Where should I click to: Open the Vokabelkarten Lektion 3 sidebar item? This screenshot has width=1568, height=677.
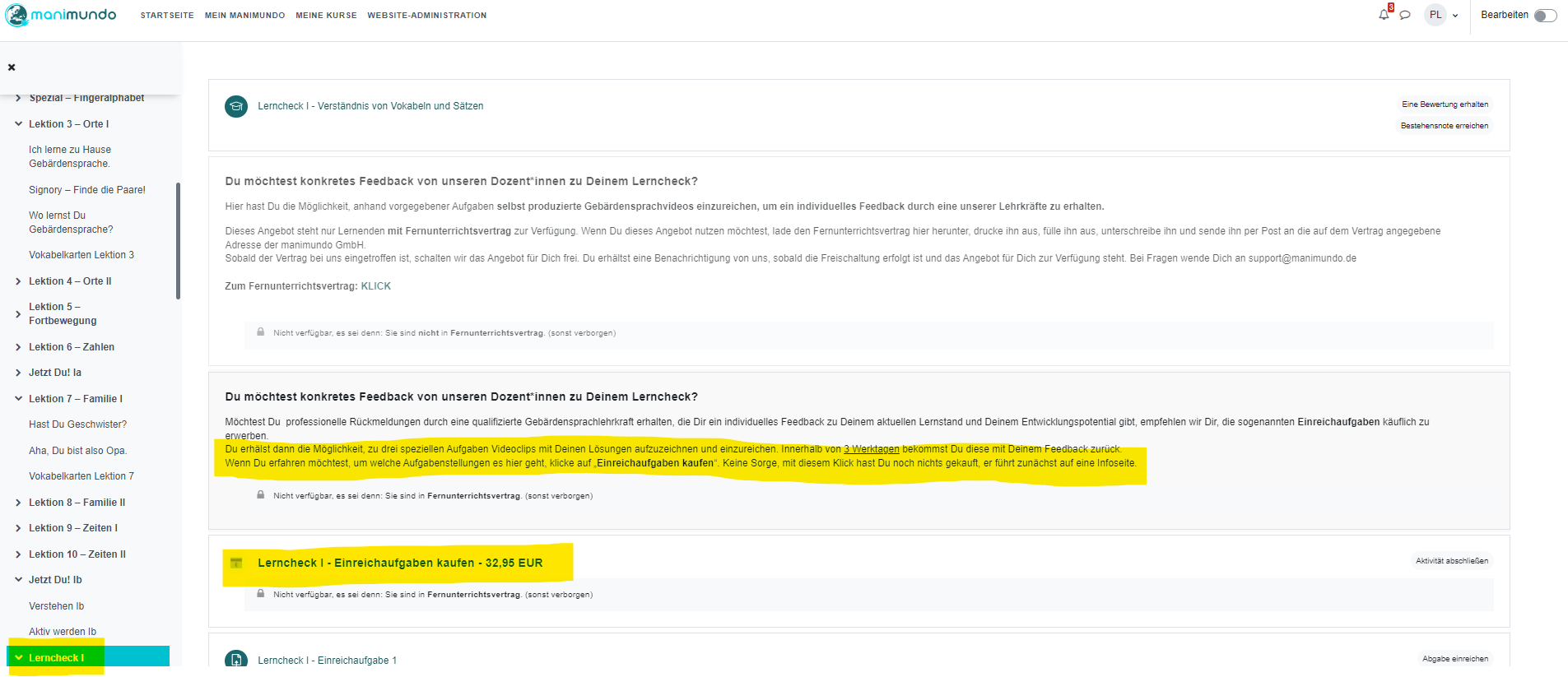coord(81,255)
